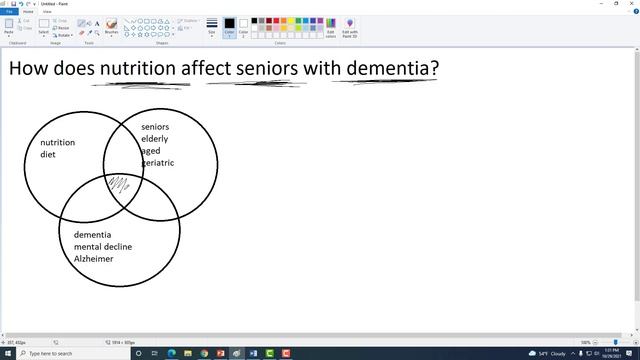The image size is (640, 360).
Task: Click Undo in the quick access toolbar
Action: pos(21,4)
